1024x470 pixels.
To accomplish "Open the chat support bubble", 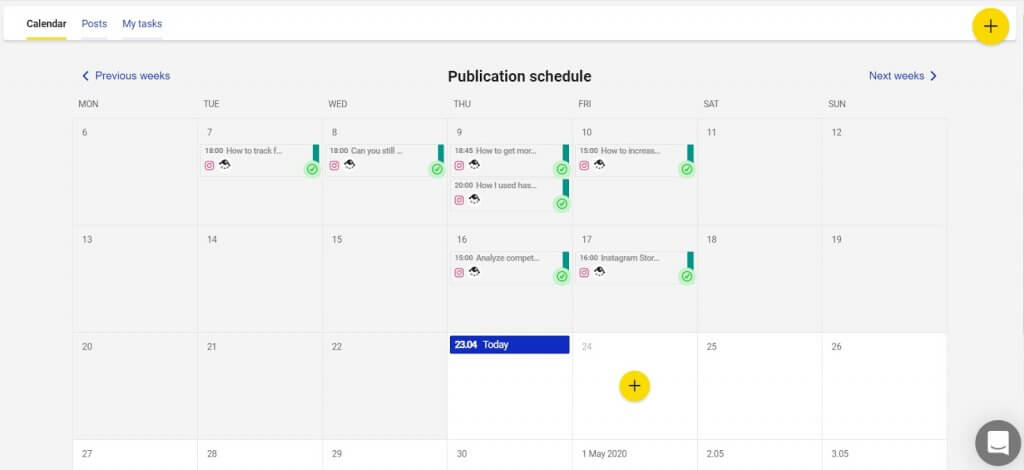I will pyautogui.click(x=999, y=443).
